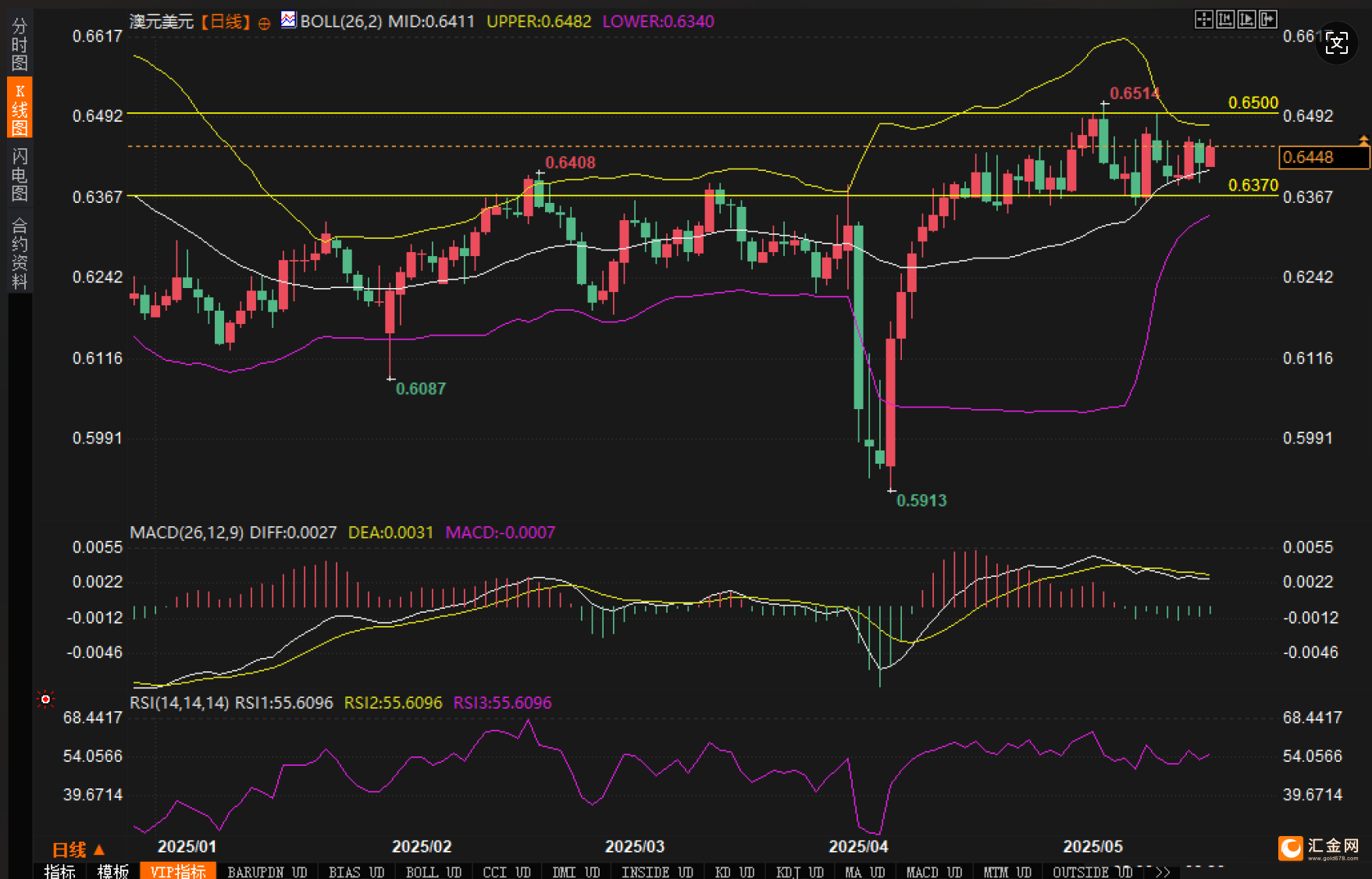The height and width of the screenshot is (879, 1372).
Task: Click the 澳元美元【日线】chart title
Action: (190, 21)
